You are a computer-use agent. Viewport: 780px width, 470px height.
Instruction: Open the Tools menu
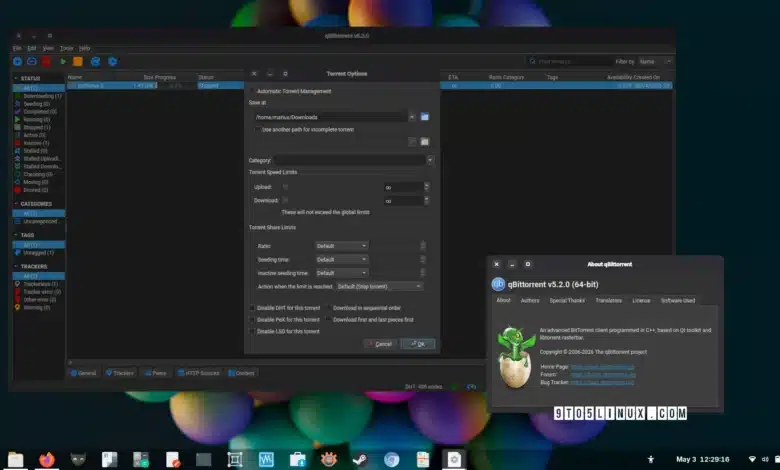point(66,48)
